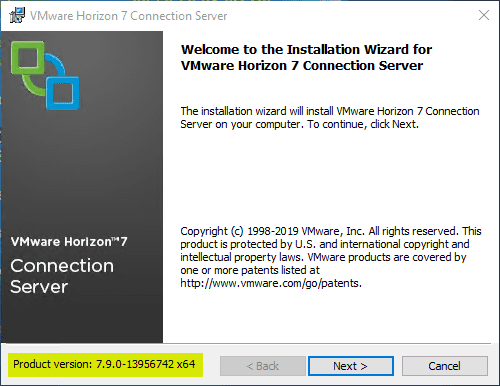Close the VMware Horizon 7 installer window
The image size is (500, 386).
coord(484,15)
